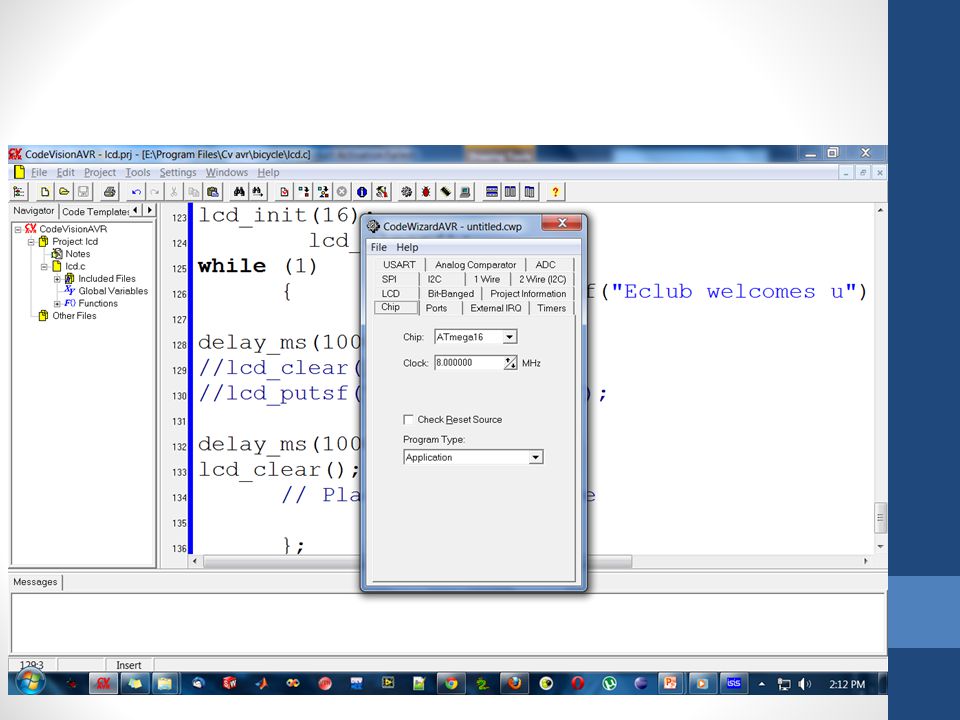The image size is (960, 720).
Task: Open the Chip selection dropdown
Action: [x=509, y=337]
